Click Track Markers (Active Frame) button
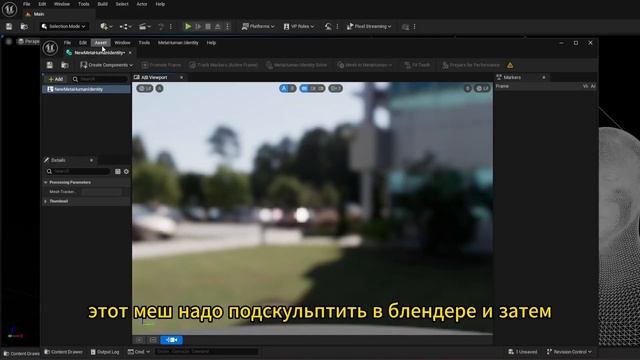 tap(223, 65)
